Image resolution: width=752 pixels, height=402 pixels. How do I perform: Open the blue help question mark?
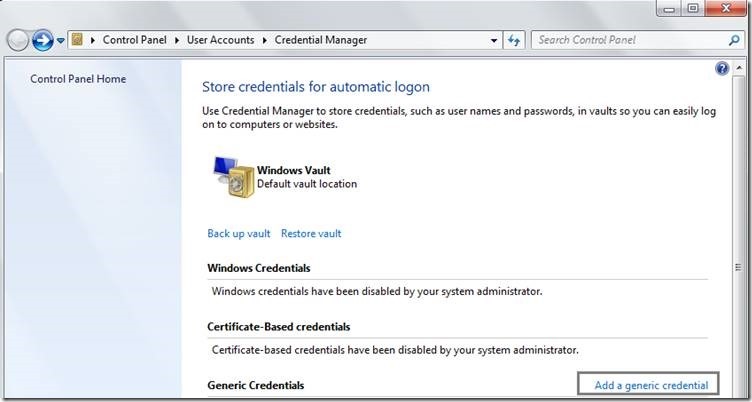pos(722,69)
